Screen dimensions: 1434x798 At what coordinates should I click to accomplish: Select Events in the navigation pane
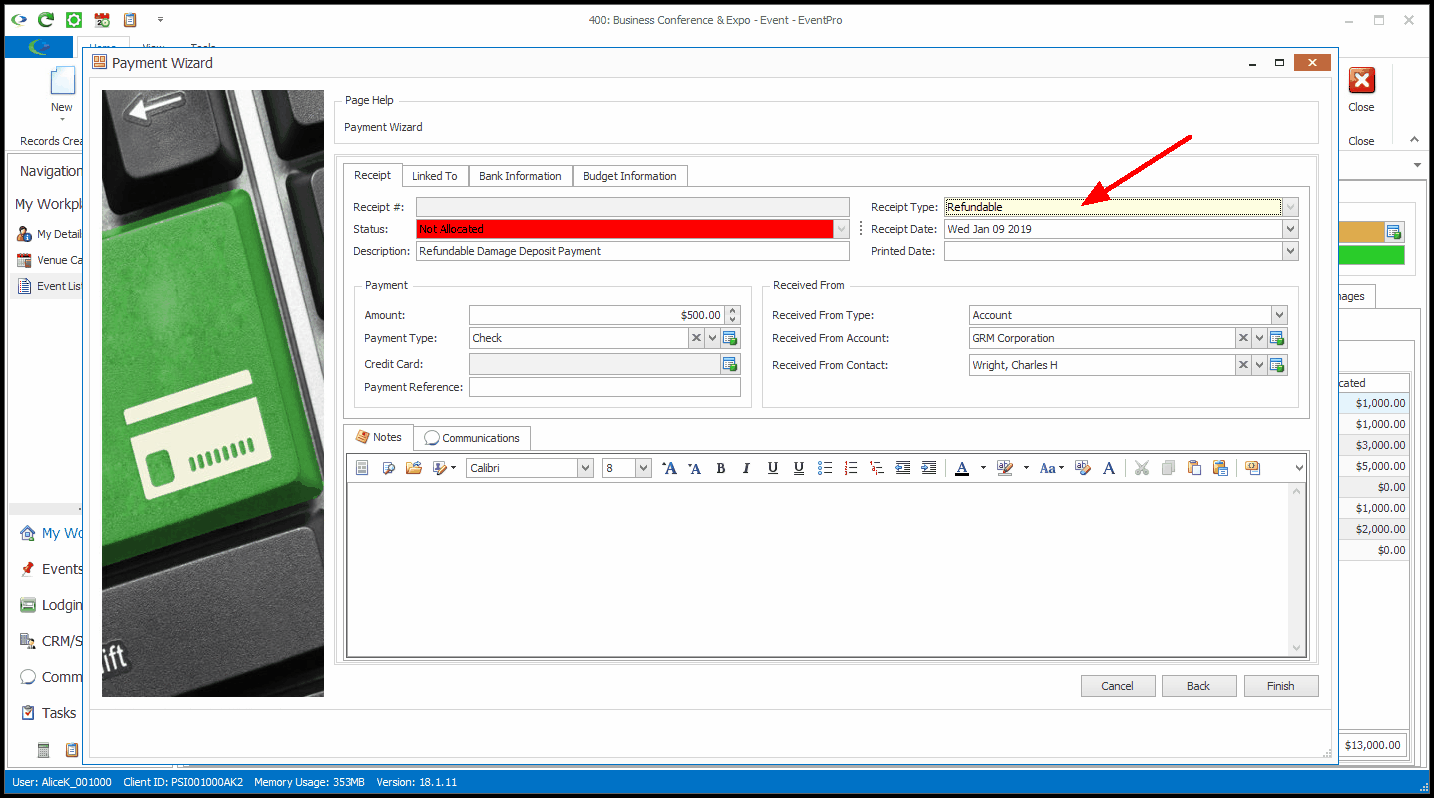[62, 569]
